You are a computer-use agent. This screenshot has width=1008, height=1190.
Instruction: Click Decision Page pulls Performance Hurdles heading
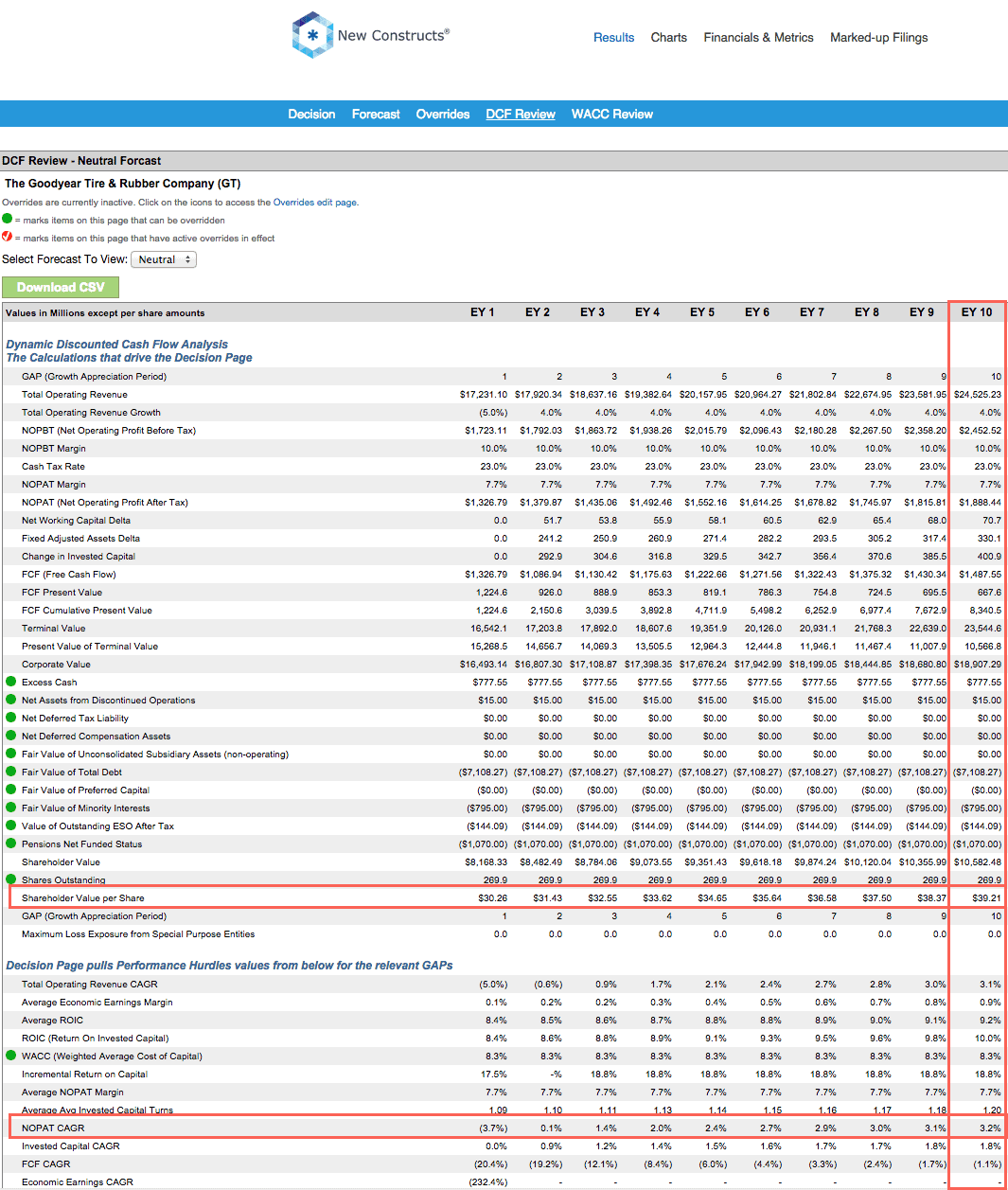229,966
